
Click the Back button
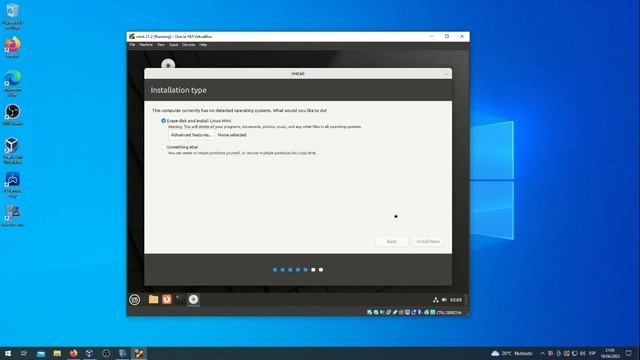pyautogui.click(x=391, y=242)
